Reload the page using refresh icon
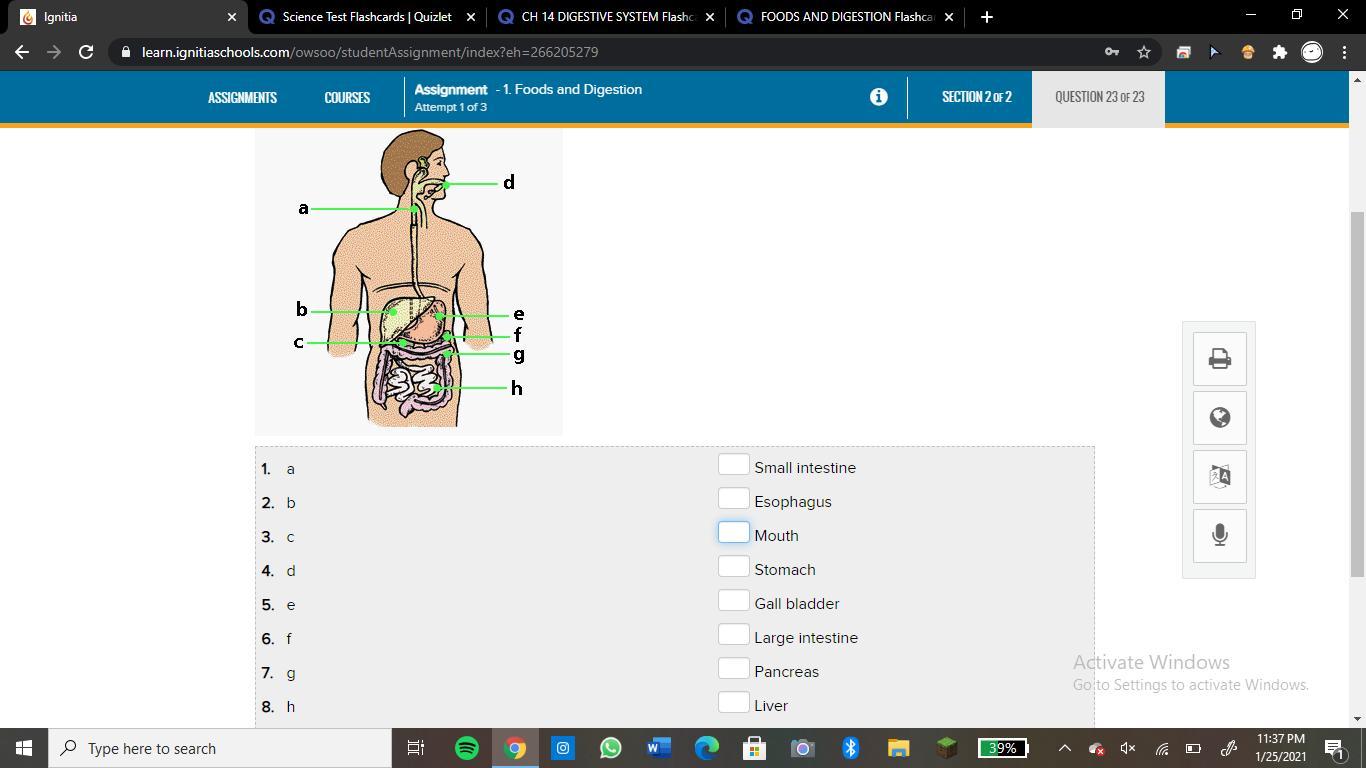This screenshot has height=768, width=1366. [x=86, y=52]
